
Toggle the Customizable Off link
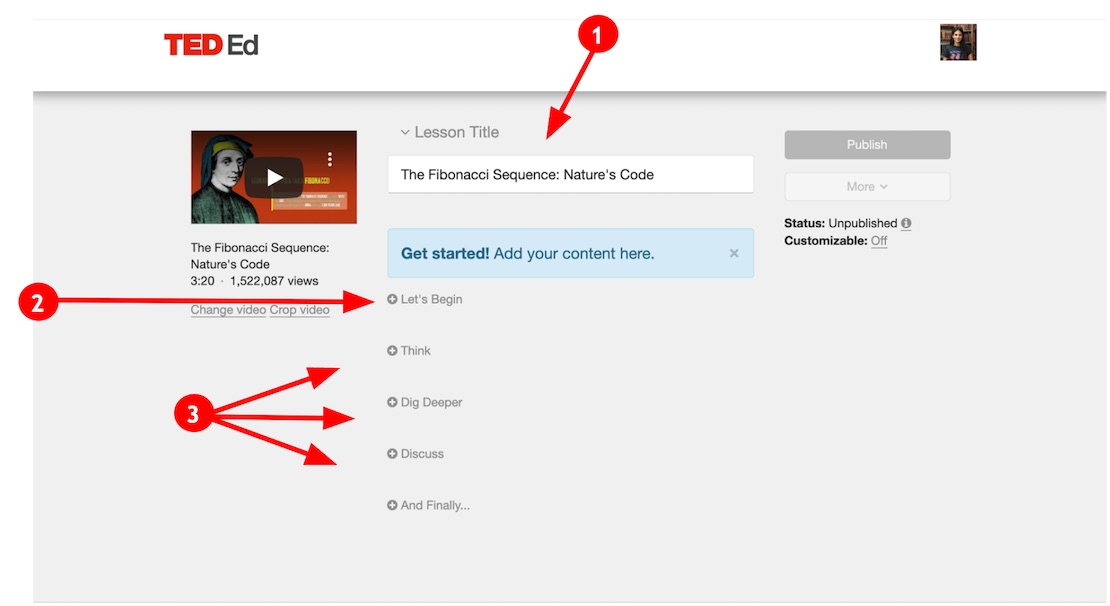pos(879,241)
